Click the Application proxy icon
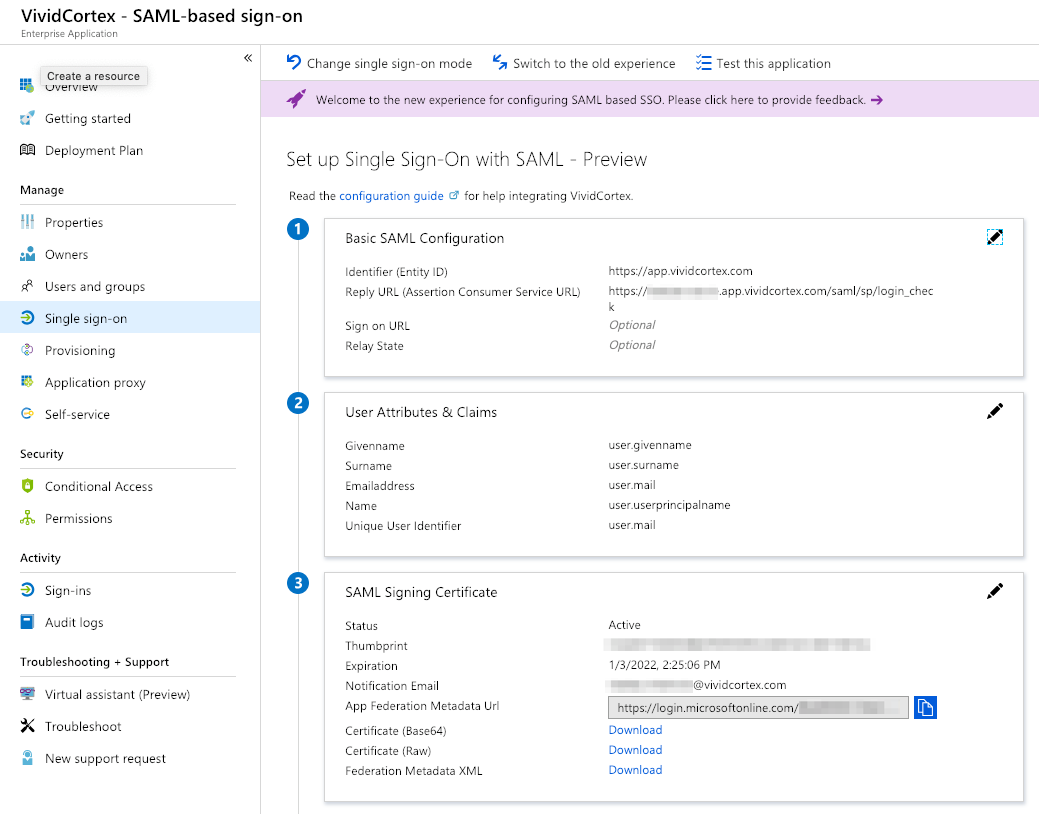1039x814 pixels. 27,381
